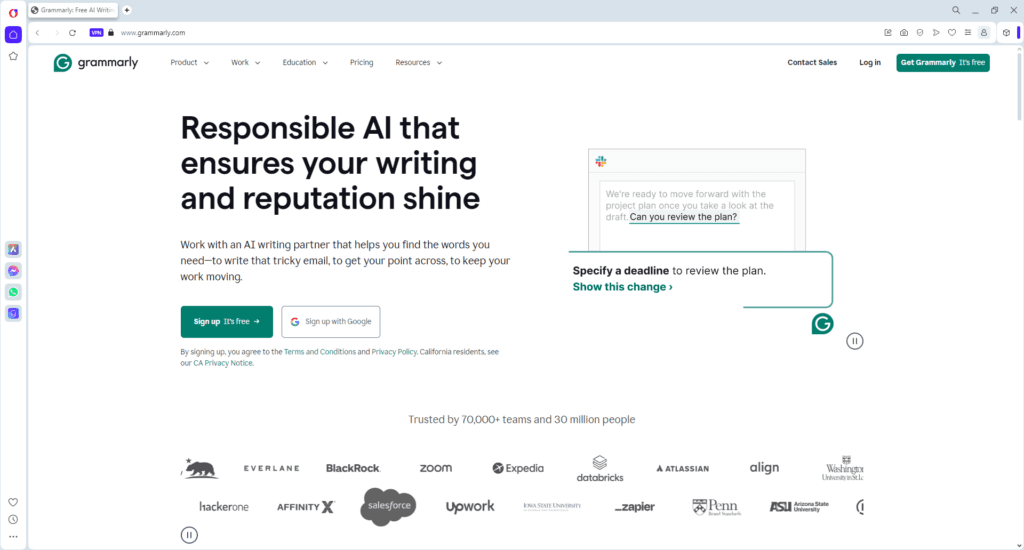
Task: Click the BlackRock logo
Action: click(353, 468)
